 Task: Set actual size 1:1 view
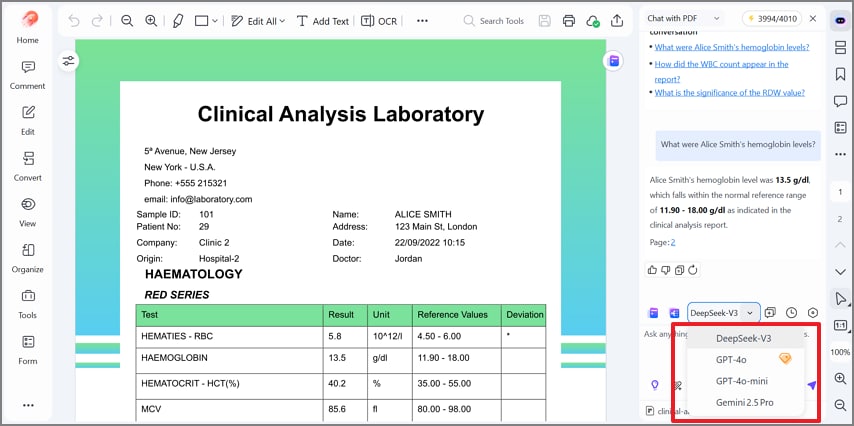840,325
